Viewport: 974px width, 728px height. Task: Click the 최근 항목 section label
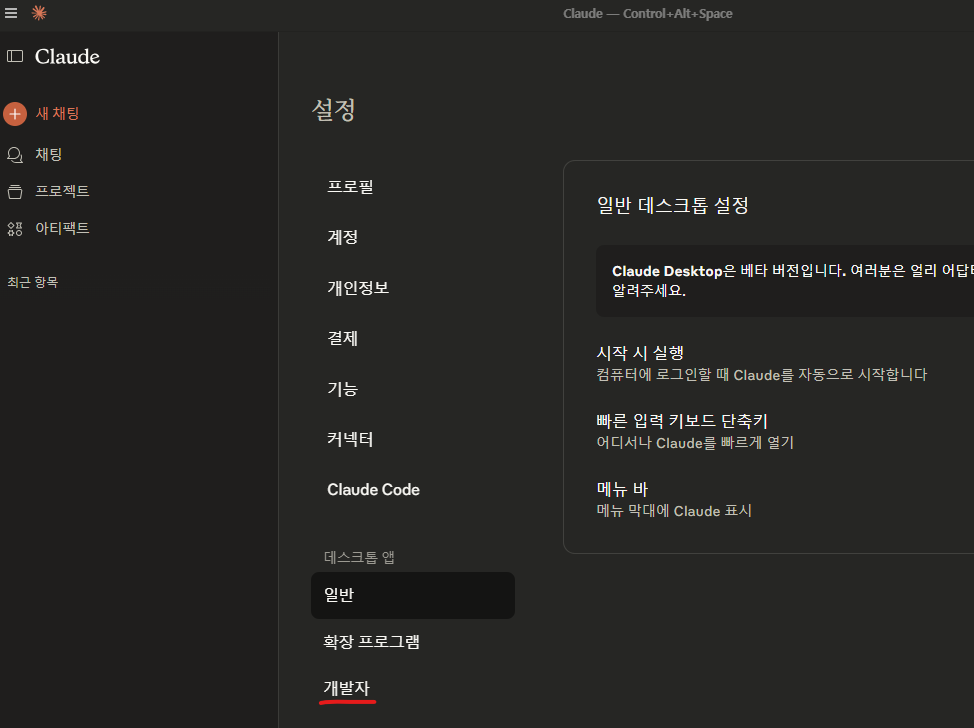click(32, 283)
